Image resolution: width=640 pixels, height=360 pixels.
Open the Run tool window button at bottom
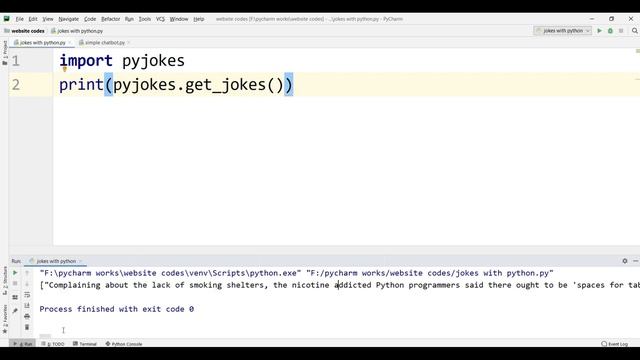click(22, 344)
